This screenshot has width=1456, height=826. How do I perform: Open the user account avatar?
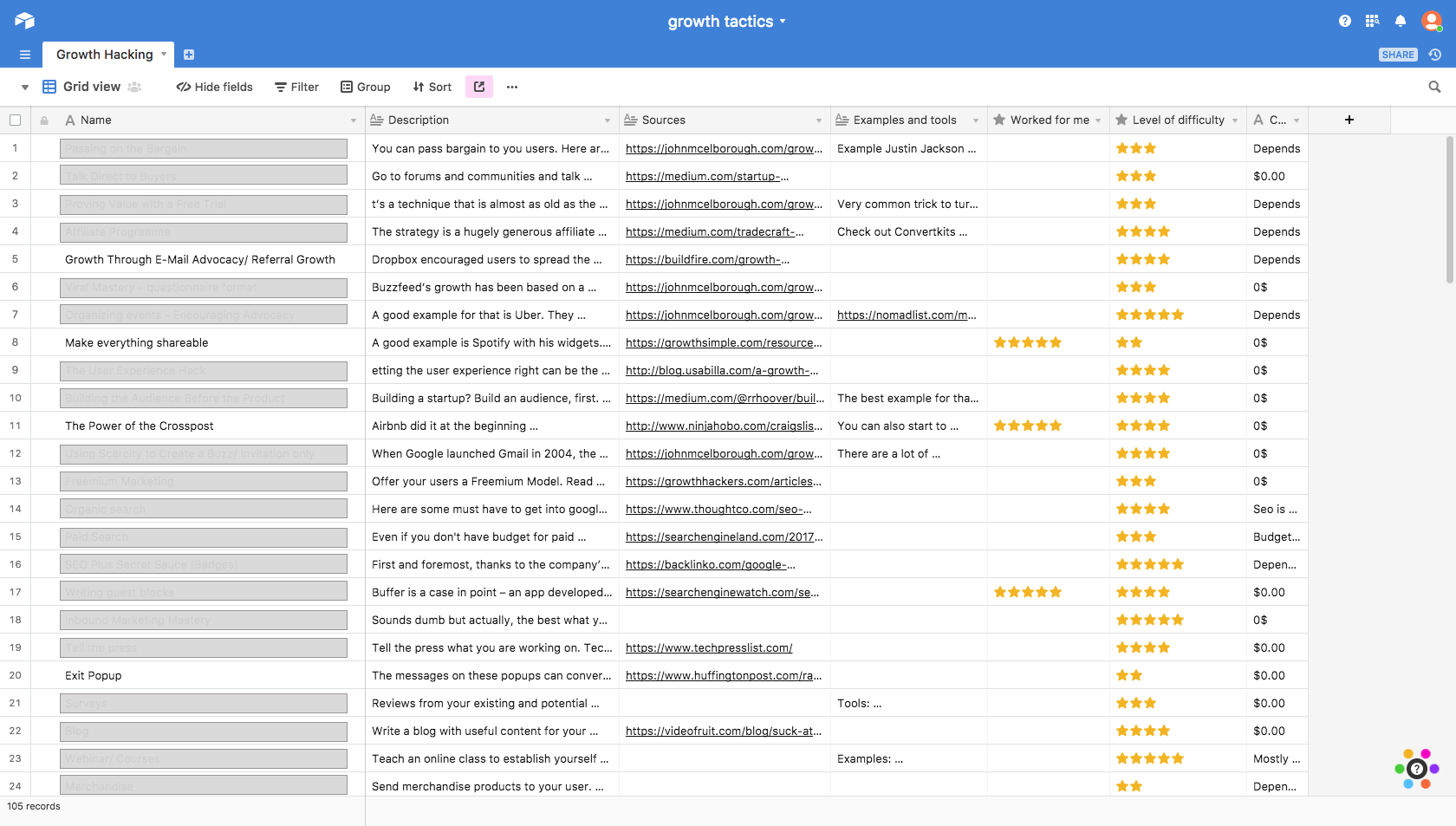tap(1431, 21)
